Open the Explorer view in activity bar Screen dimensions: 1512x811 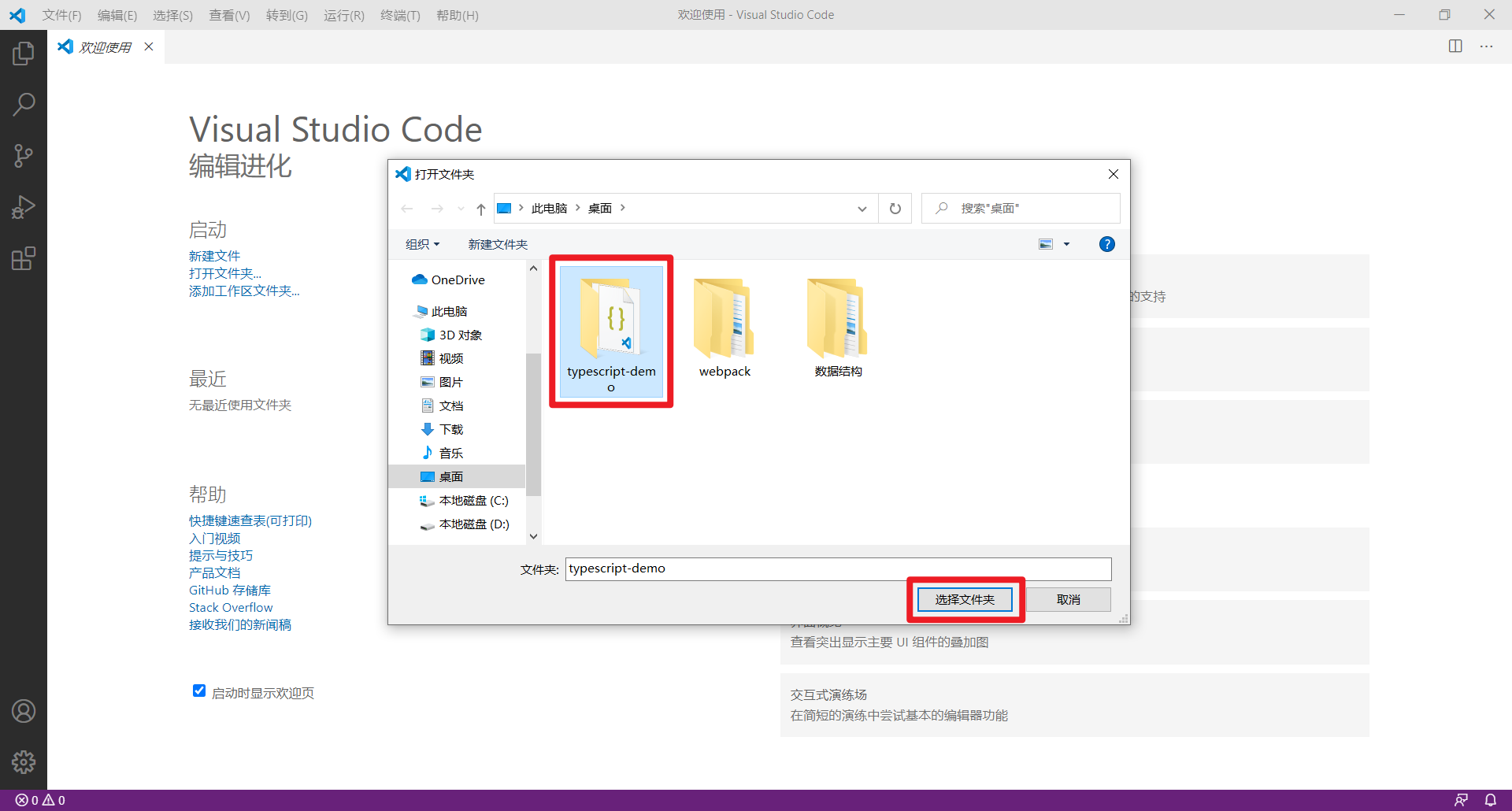coord(24,54)
